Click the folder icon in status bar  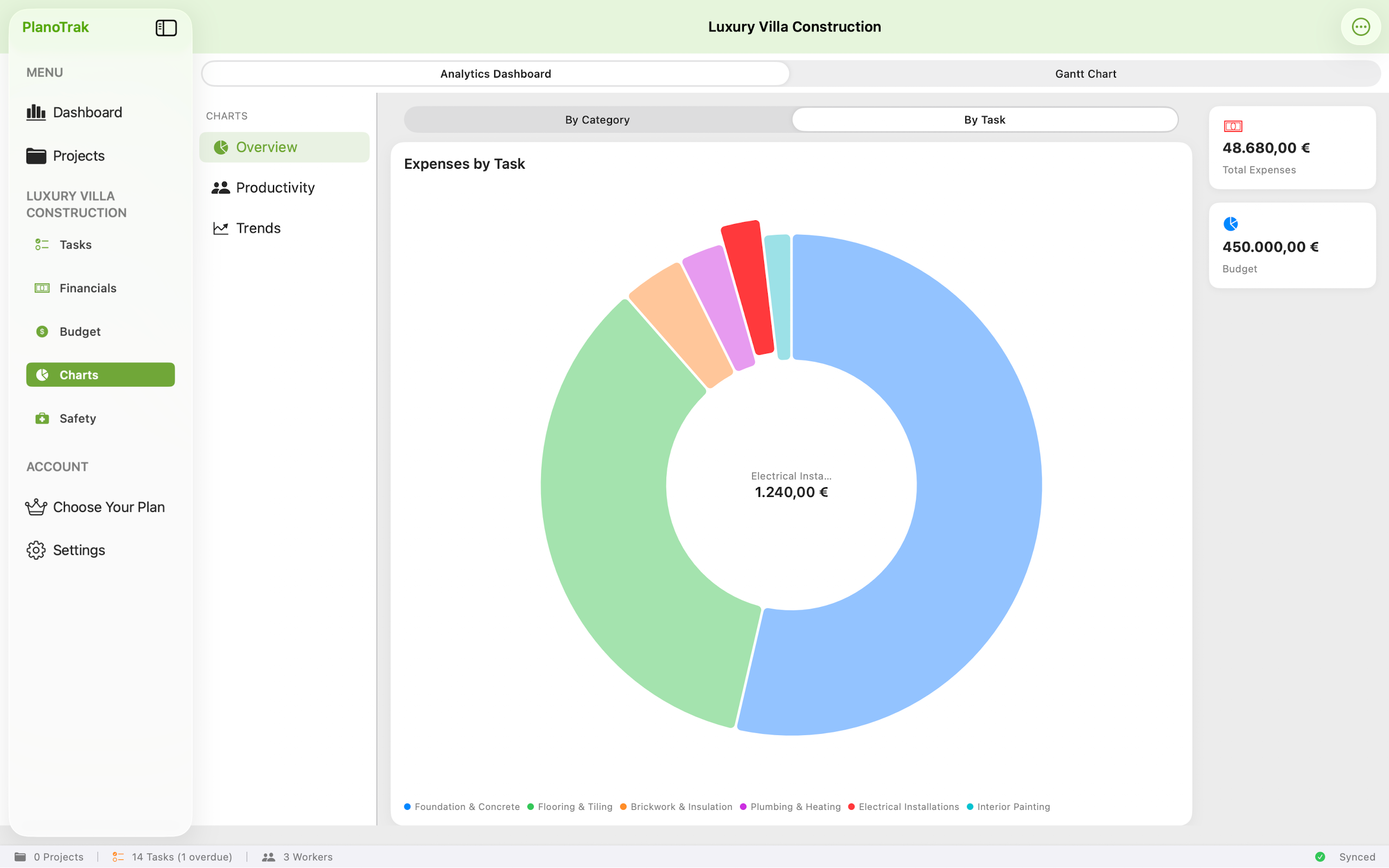coord(20,857)
